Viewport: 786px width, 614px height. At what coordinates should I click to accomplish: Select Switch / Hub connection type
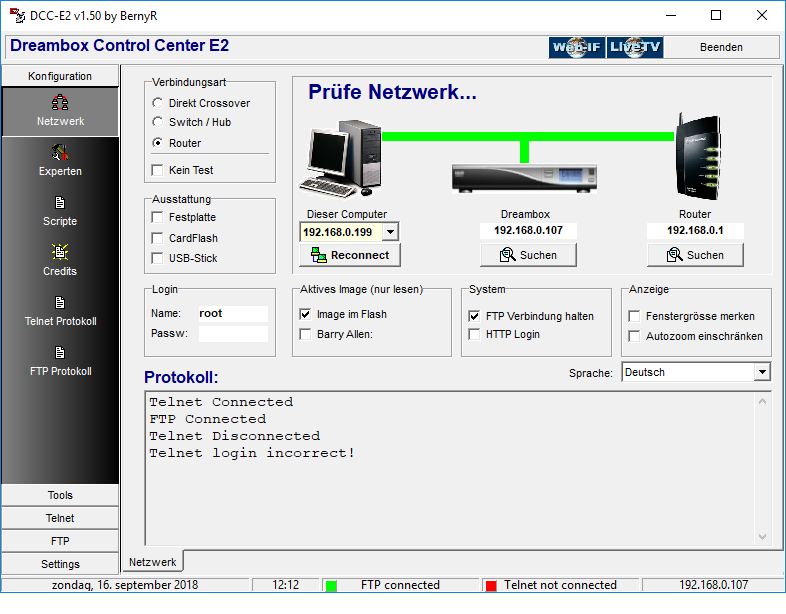pos(157,122)
